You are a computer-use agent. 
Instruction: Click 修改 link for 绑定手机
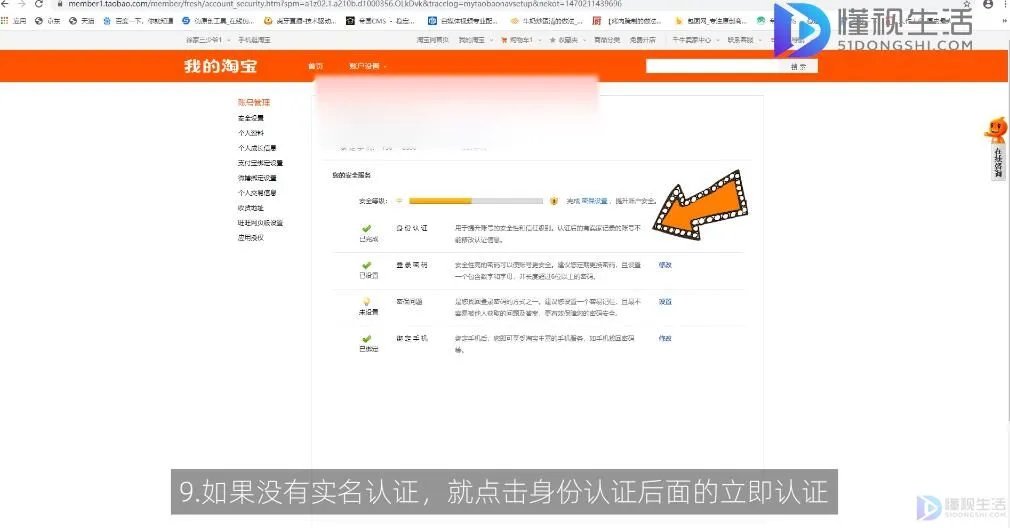(665, 338)
